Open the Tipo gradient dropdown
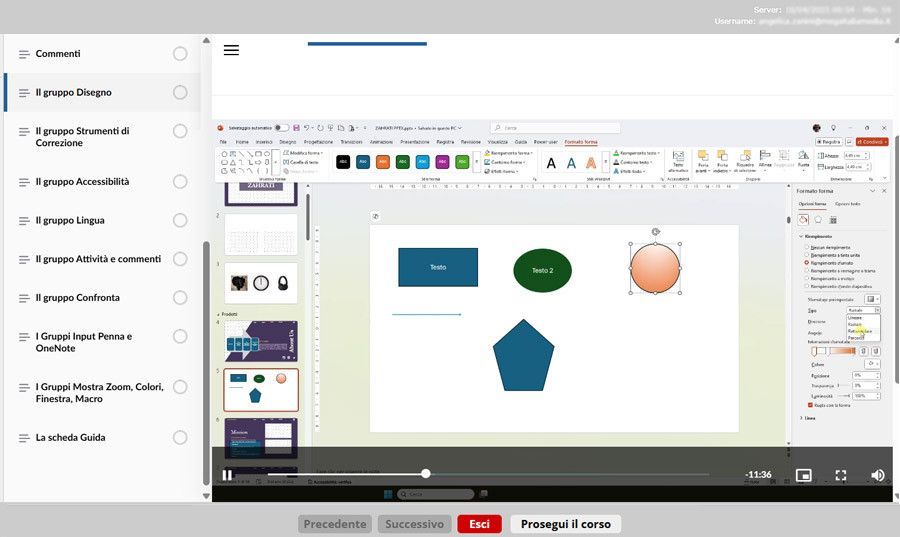The height and width of the screenshot is (537, 900). pyautogui.click(x=863, y=310)
